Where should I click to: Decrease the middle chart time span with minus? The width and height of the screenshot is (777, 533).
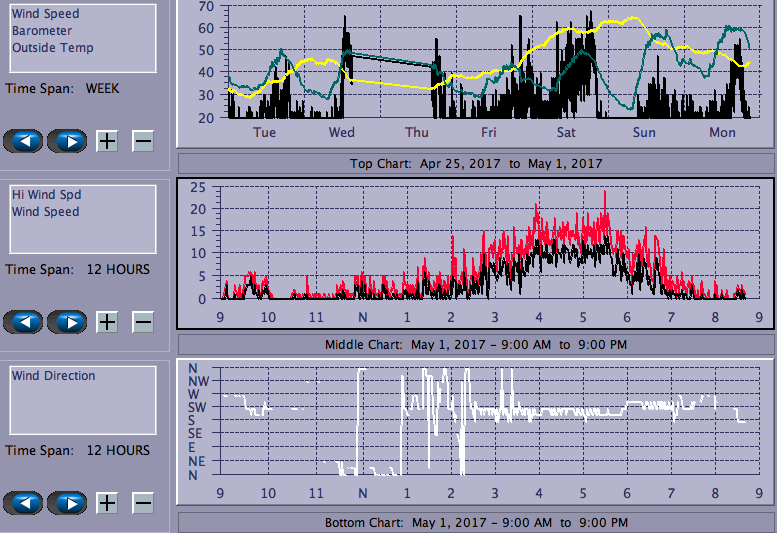[x=143, y=322]
